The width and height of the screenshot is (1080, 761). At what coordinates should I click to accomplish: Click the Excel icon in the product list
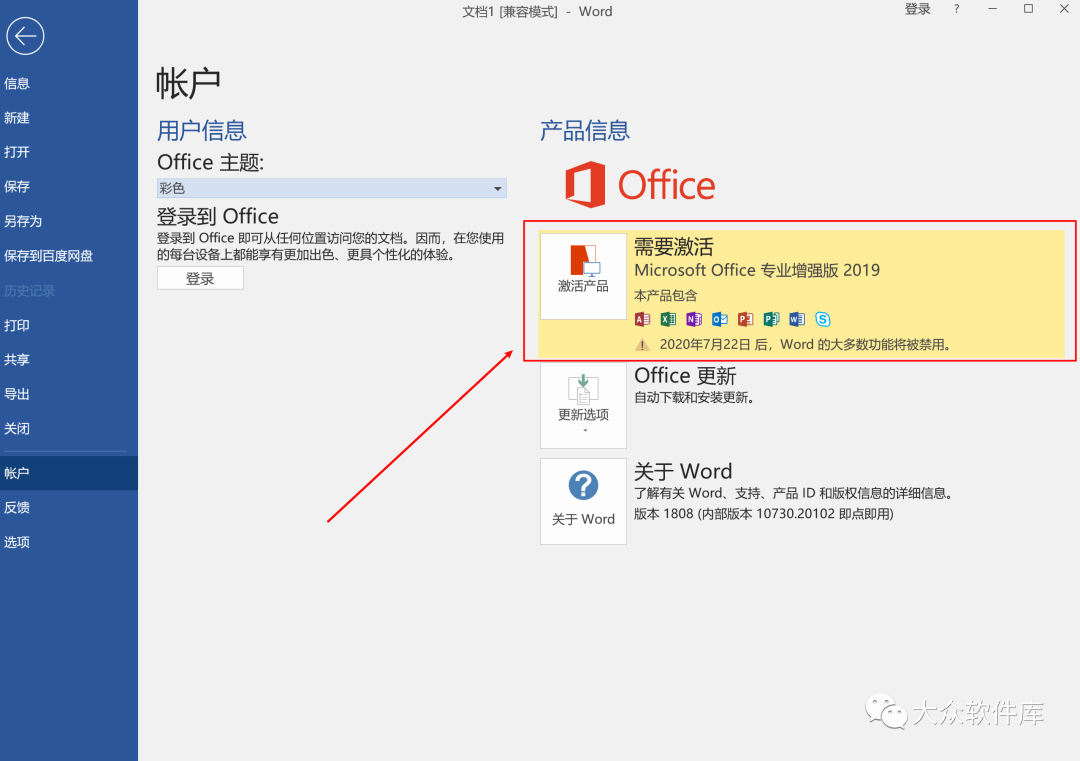coord(668,319)
